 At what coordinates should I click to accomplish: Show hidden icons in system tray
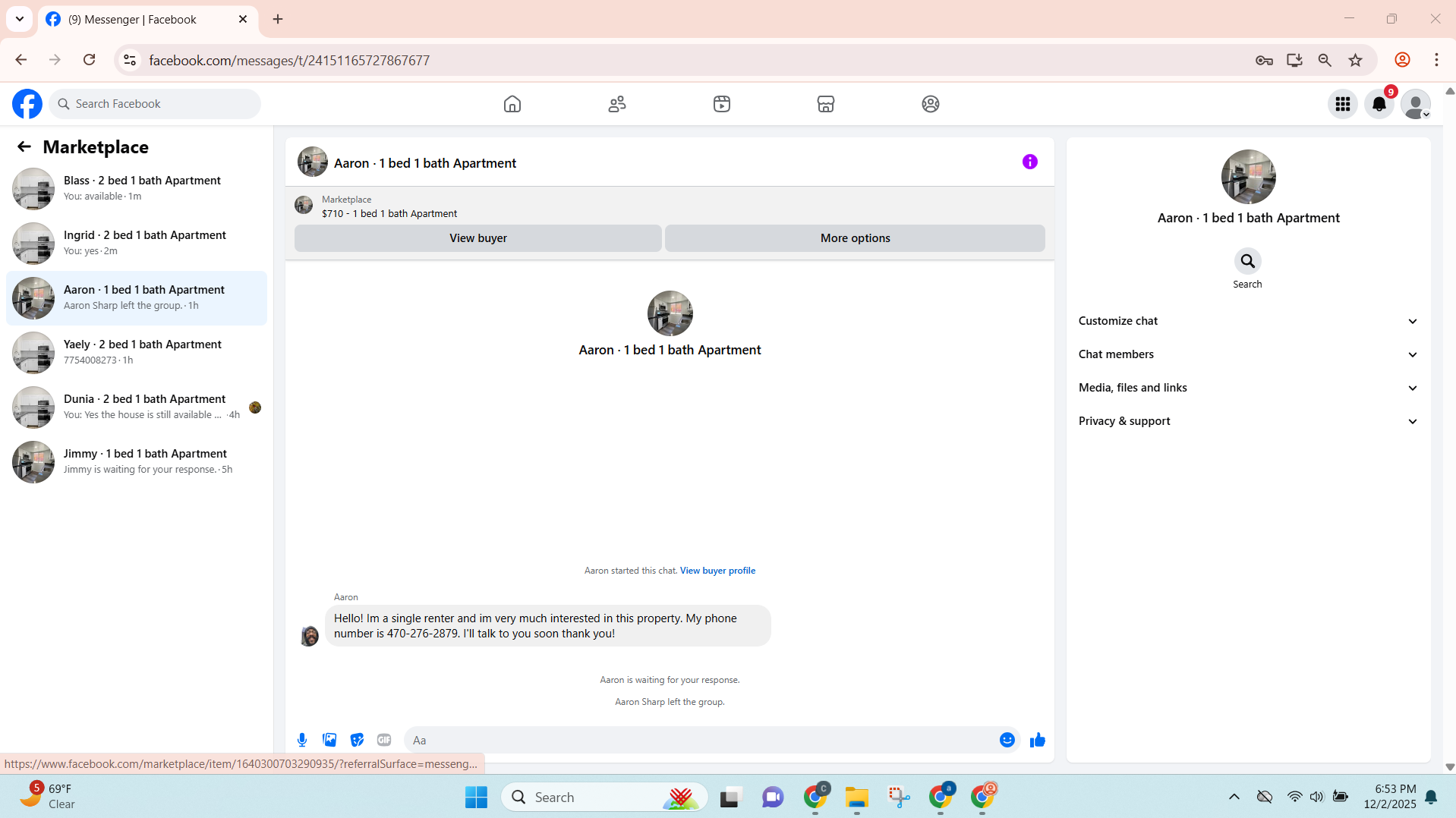click(1234, 797)
